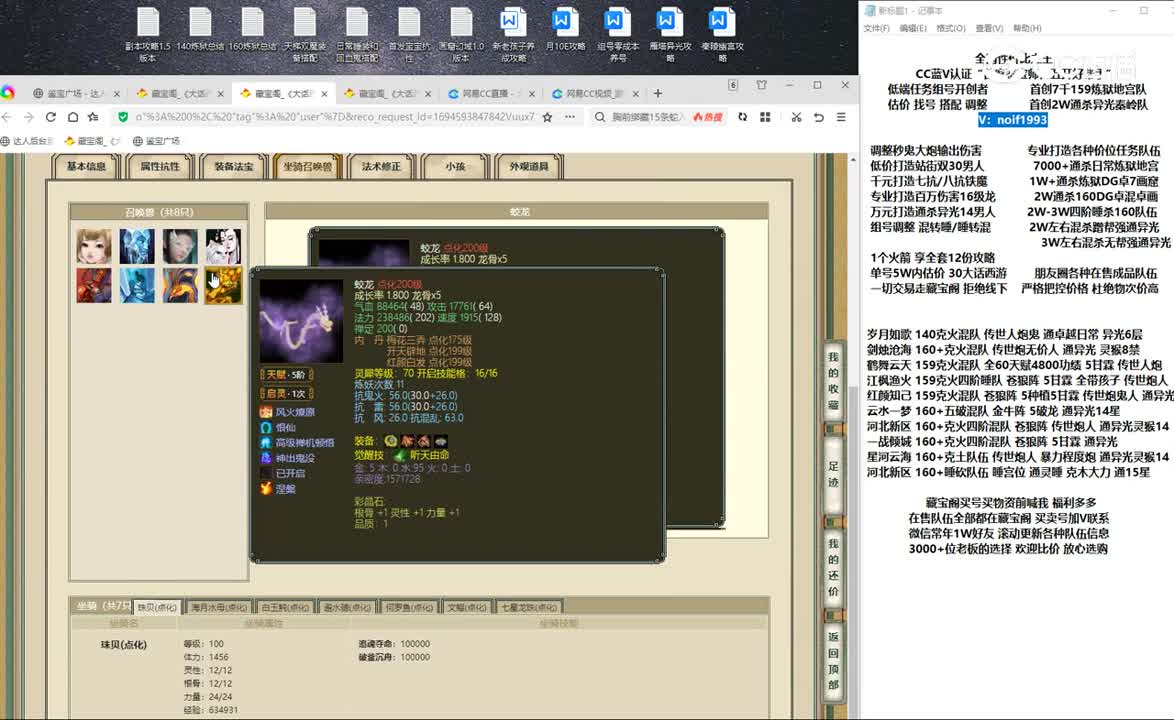Click the 足迹 side button
The height and width of the screenshot is (720, 1174).
[x=833, y=475]
